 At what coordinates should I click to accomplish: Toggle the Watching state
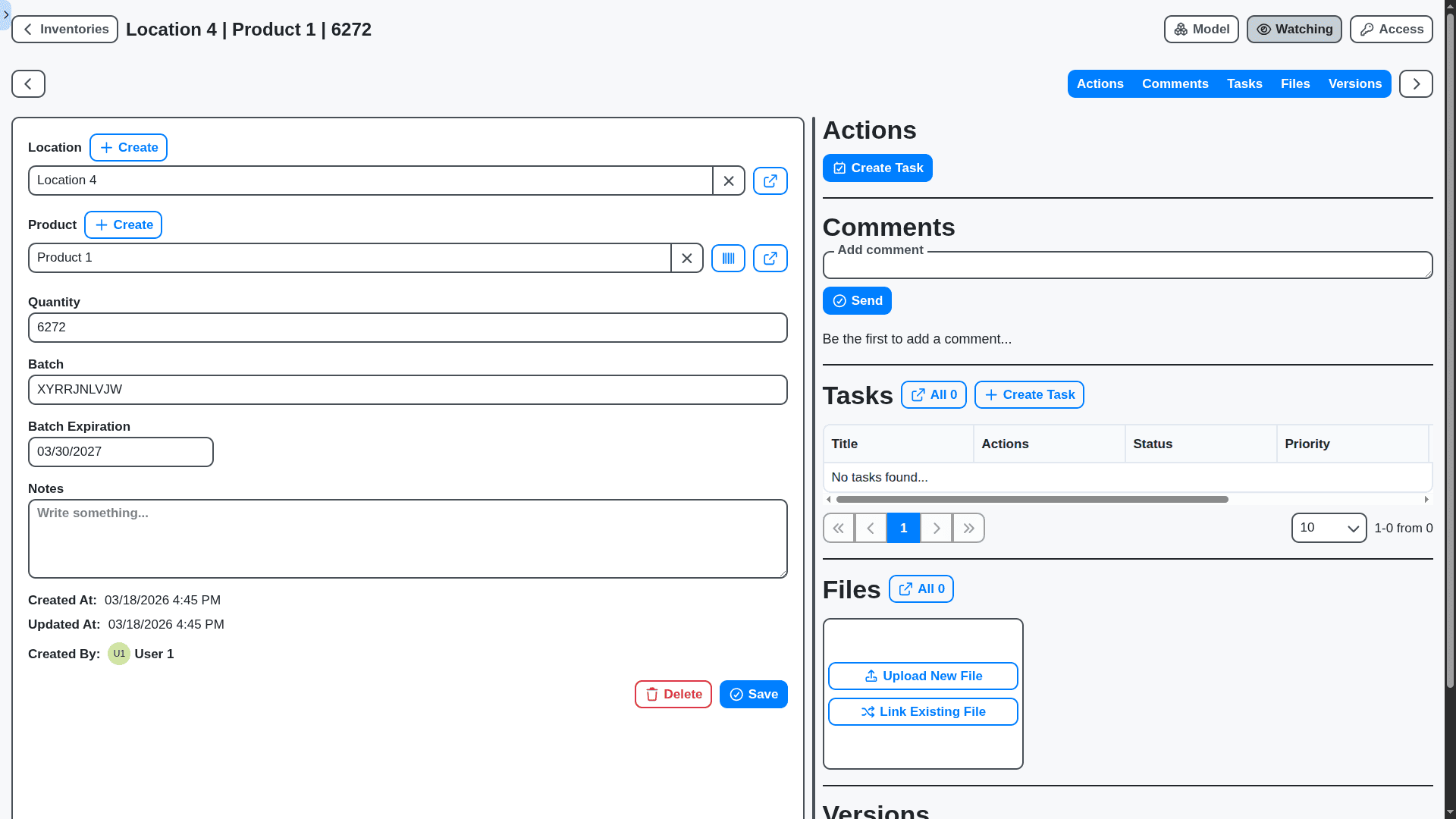click(x=1294, y=29)
